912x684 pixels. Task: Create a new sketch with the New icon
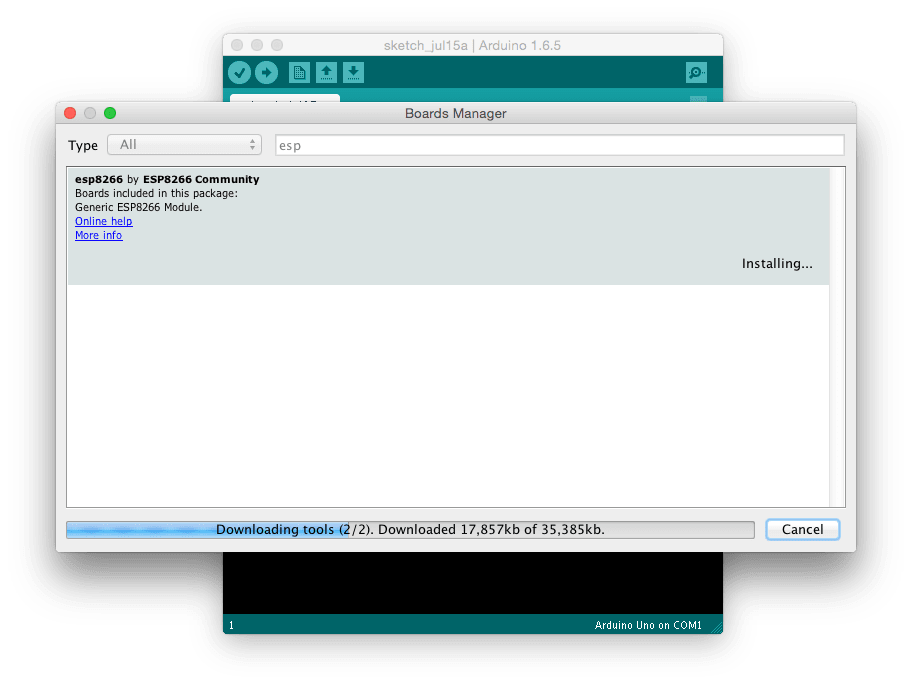pyautogui.click(x=299, y=73)
